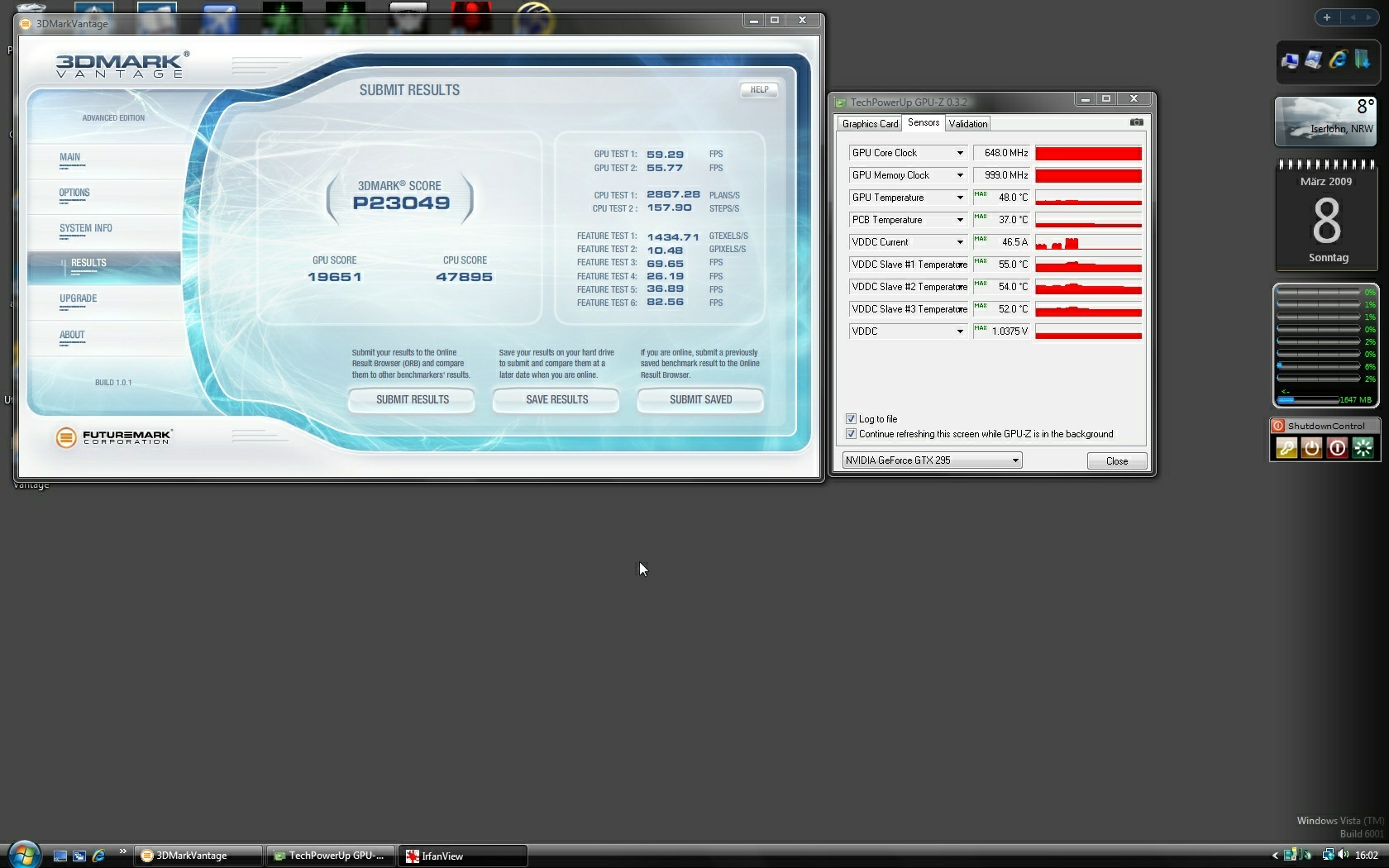Viewport: 1389px width, 868px height.
Task: Click the red shutdown icon in ShutdownControl
Action: click(x=1337, y=448)
